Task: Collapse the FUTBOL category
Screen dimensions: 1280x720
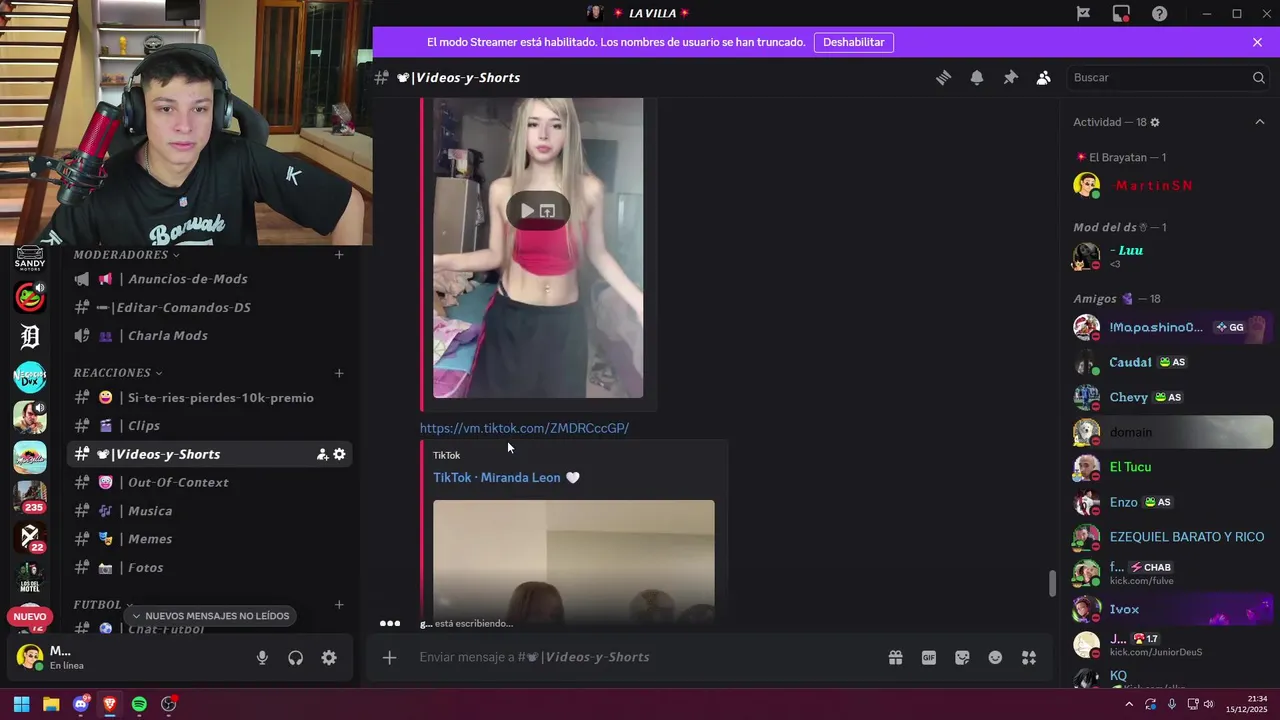Action: tap(103, 605)
